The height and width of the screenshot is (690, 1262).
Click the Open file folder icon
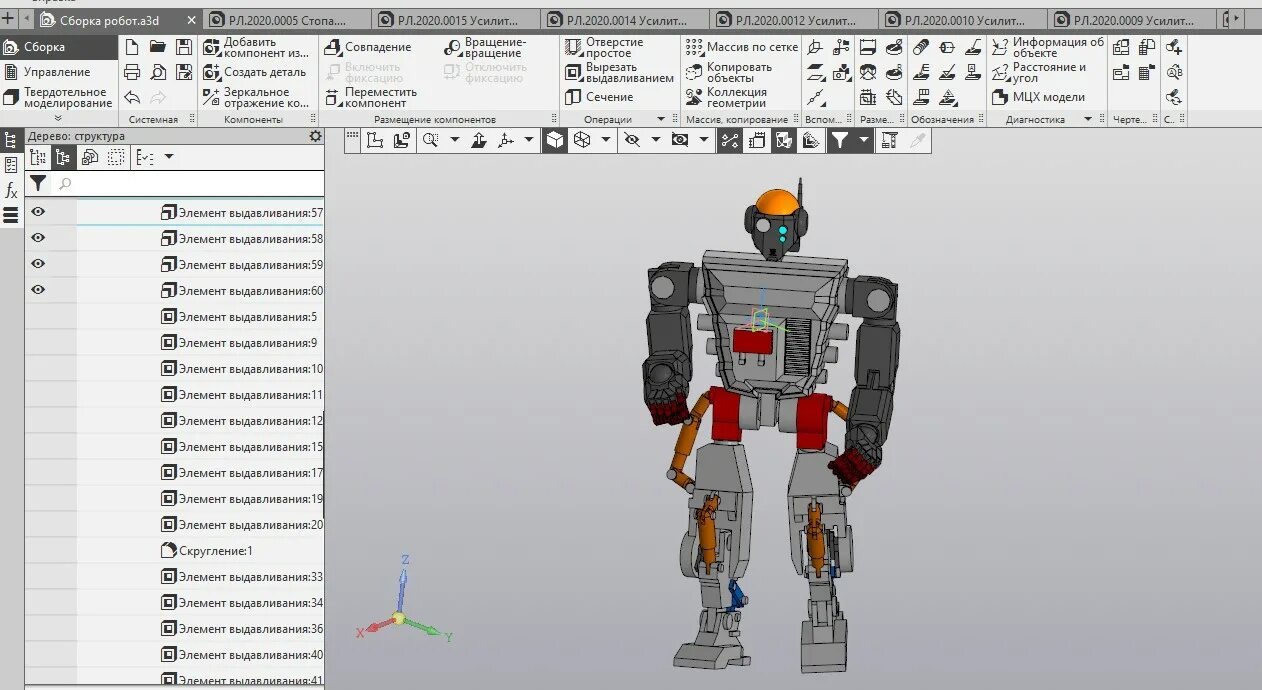158,46
